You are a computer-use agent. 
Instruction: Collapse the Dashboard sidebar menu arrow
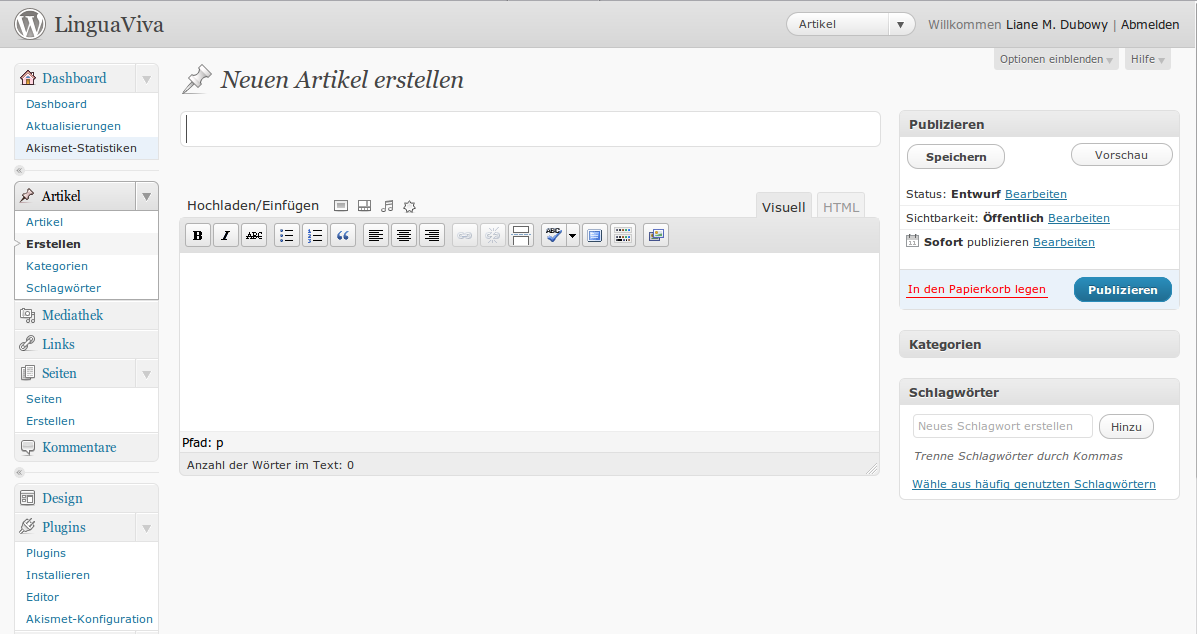click(x=146, y=79)
